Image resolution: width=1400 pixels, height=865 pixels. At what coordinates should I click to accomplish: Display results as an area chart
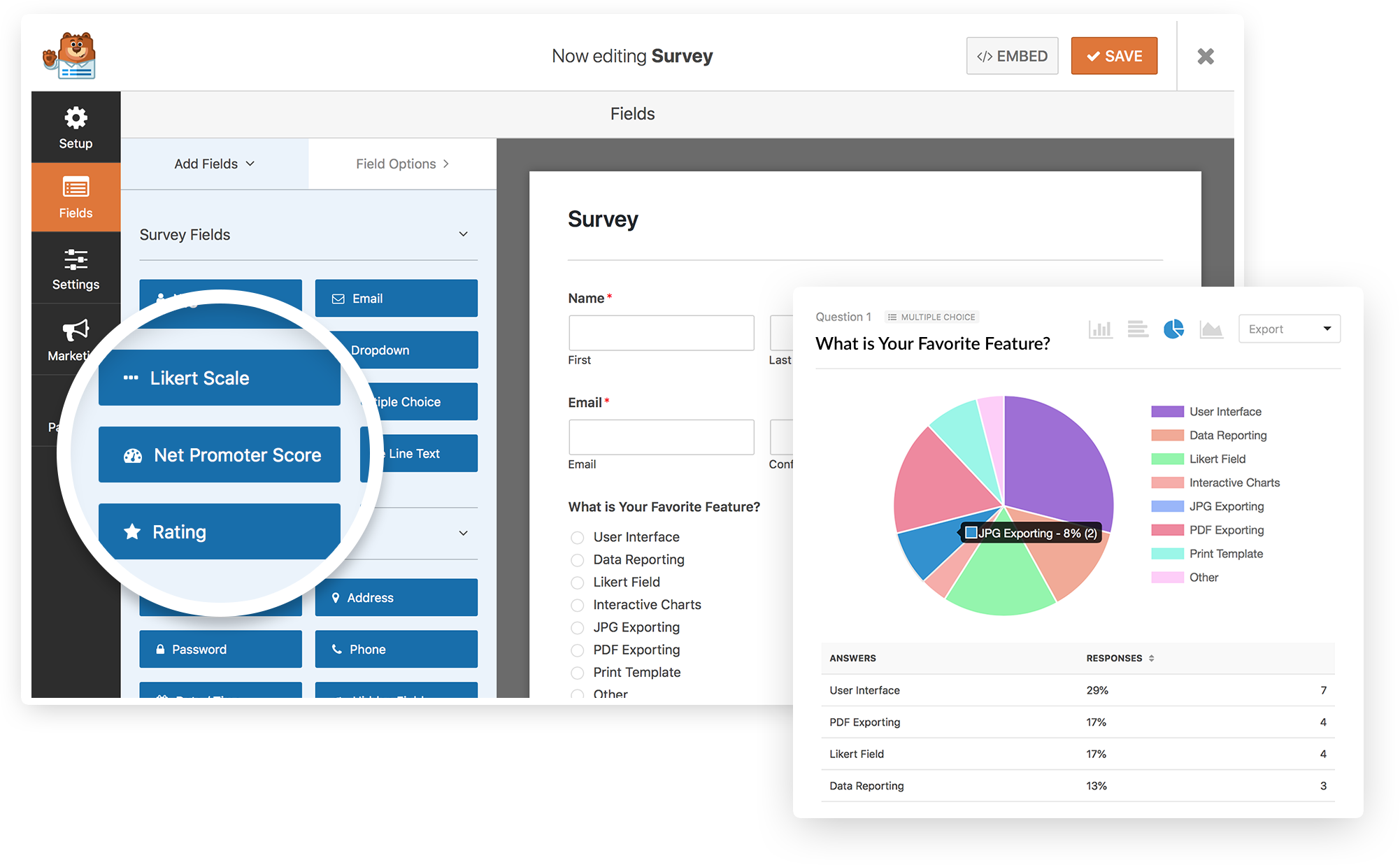[x=1212, y=329]
